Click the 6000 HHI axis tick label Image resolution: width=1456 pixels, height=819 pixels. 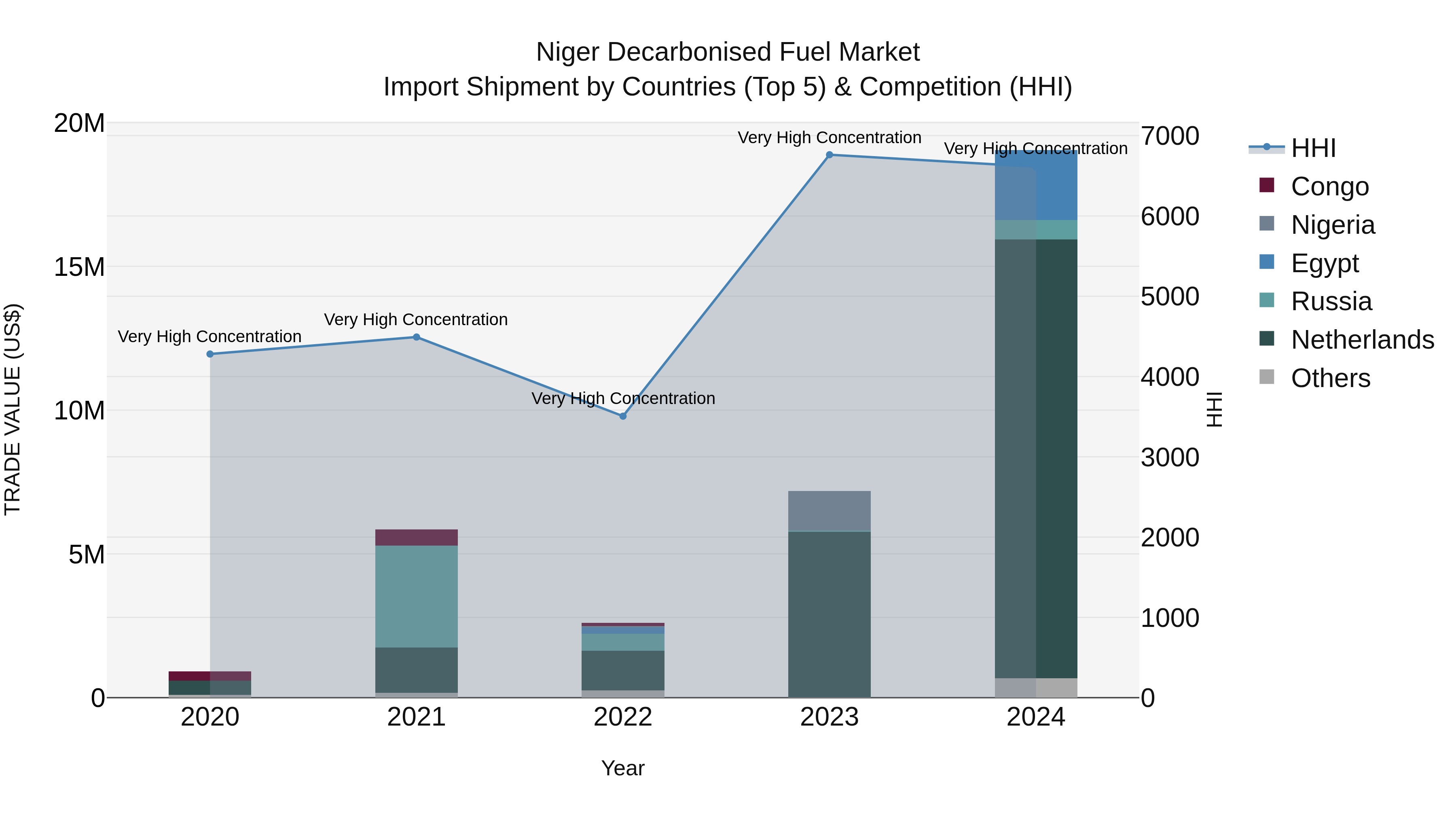point(1170,216)
